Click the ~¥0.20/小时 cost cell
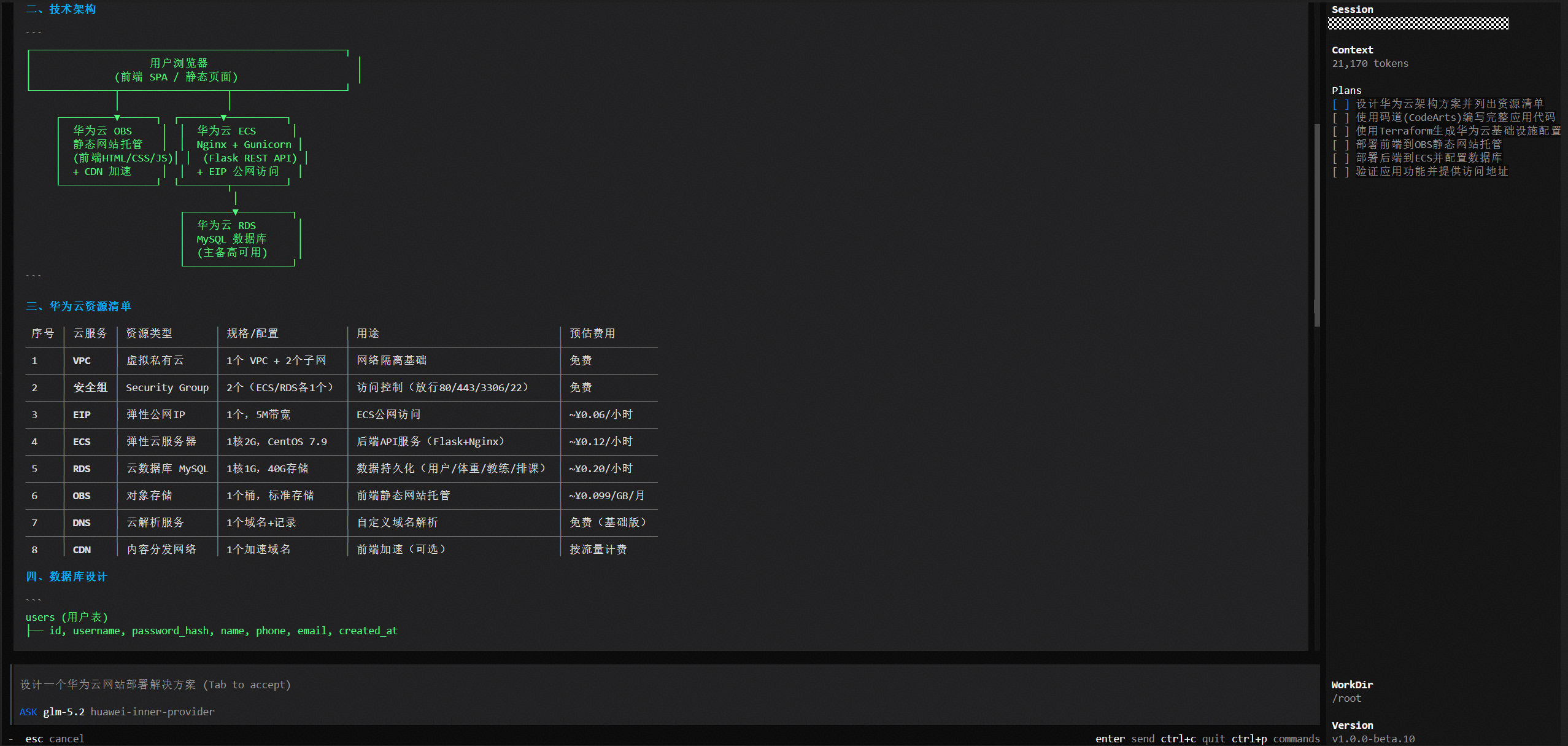The image size is (1568, 746). coord(601,468)
